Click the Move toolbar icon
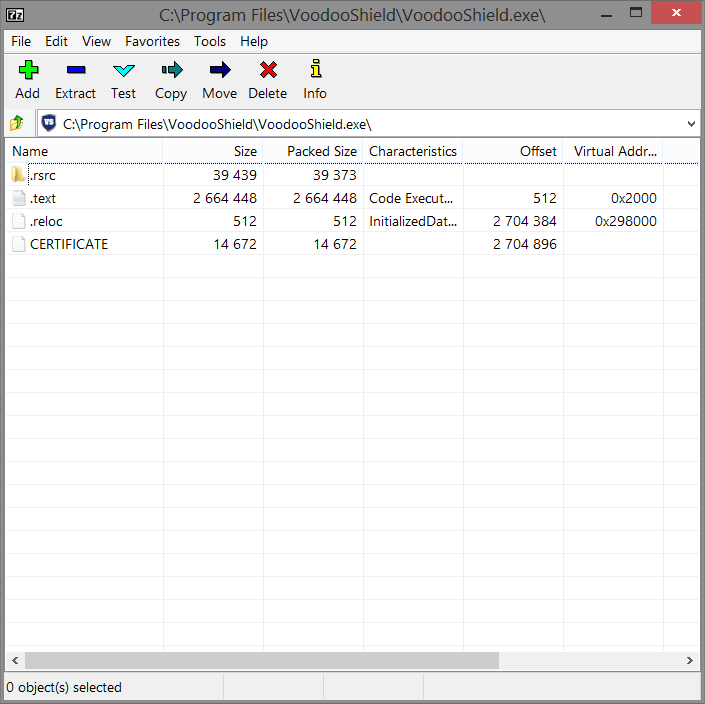 [x=220, y=70]
